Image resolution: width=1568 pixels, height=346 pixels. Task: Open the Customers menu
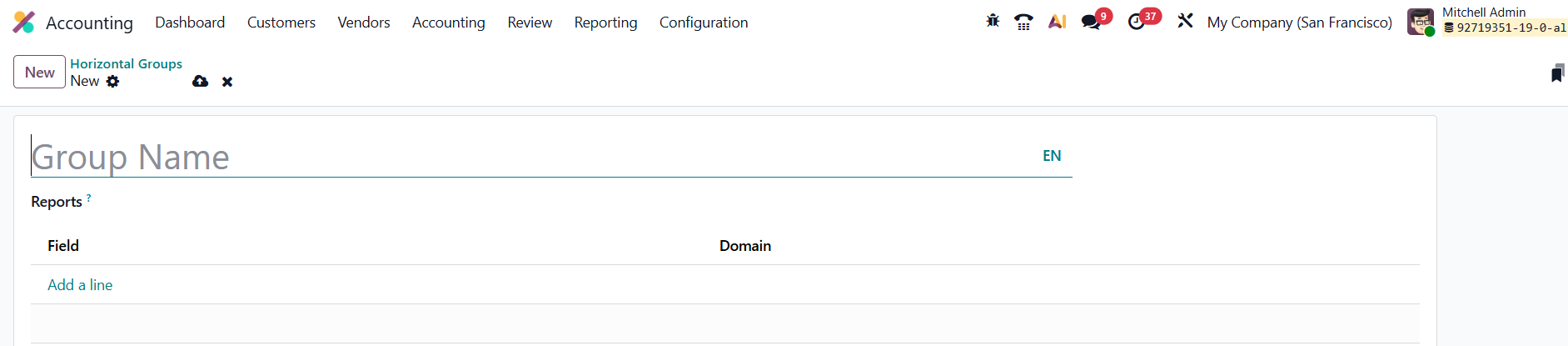click(281, 23)
